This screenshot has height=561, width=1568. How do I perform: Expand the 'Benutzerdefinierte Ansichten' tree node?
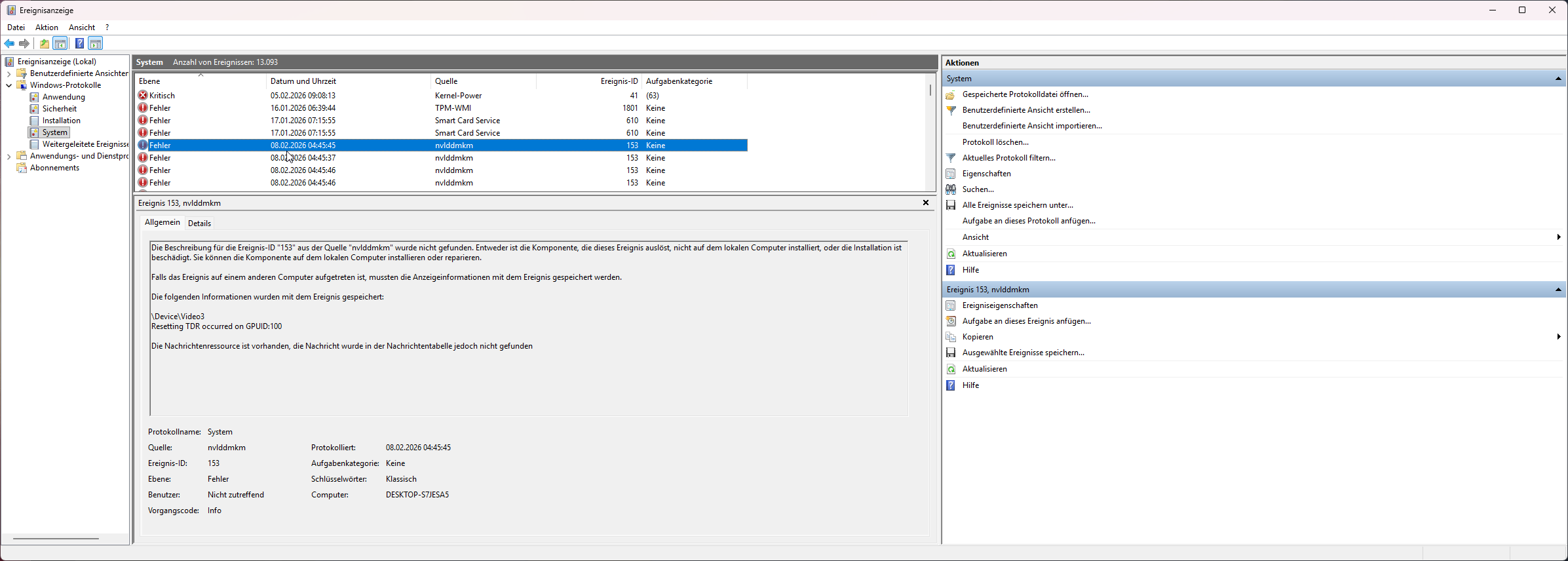coord(9,74)
